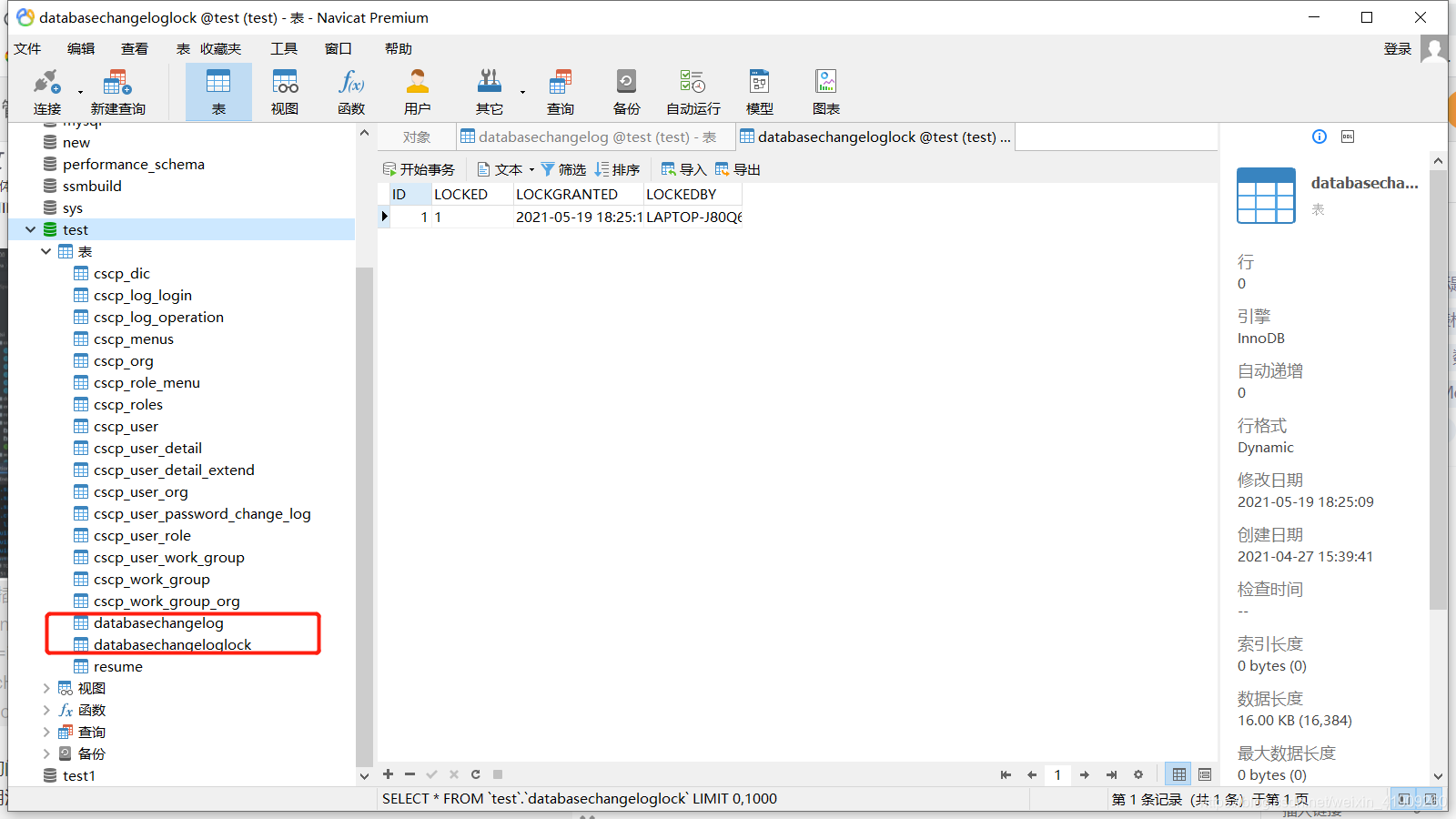Click the DDL icon in right panel
The width and height of the screenshot is (1456, 819).
click(1348, 136)
